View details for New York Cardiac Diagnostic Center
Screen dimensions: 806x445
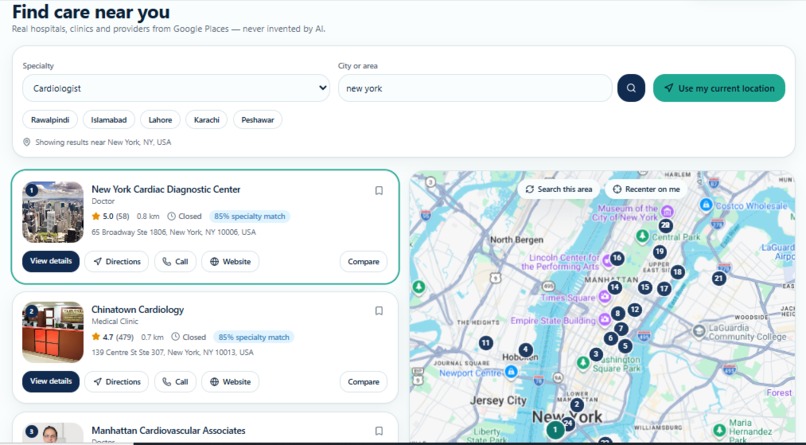[51, 261]
